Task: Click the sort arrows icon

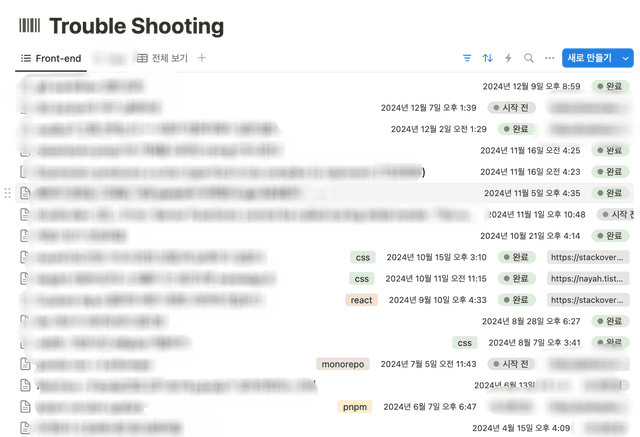Action: pyautogui.click(x=488, y=59)
